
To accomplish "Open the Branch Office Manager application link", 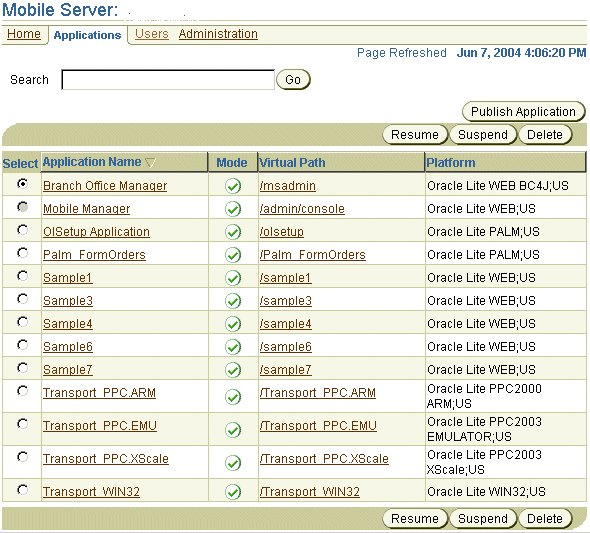I will pos(105,186).
